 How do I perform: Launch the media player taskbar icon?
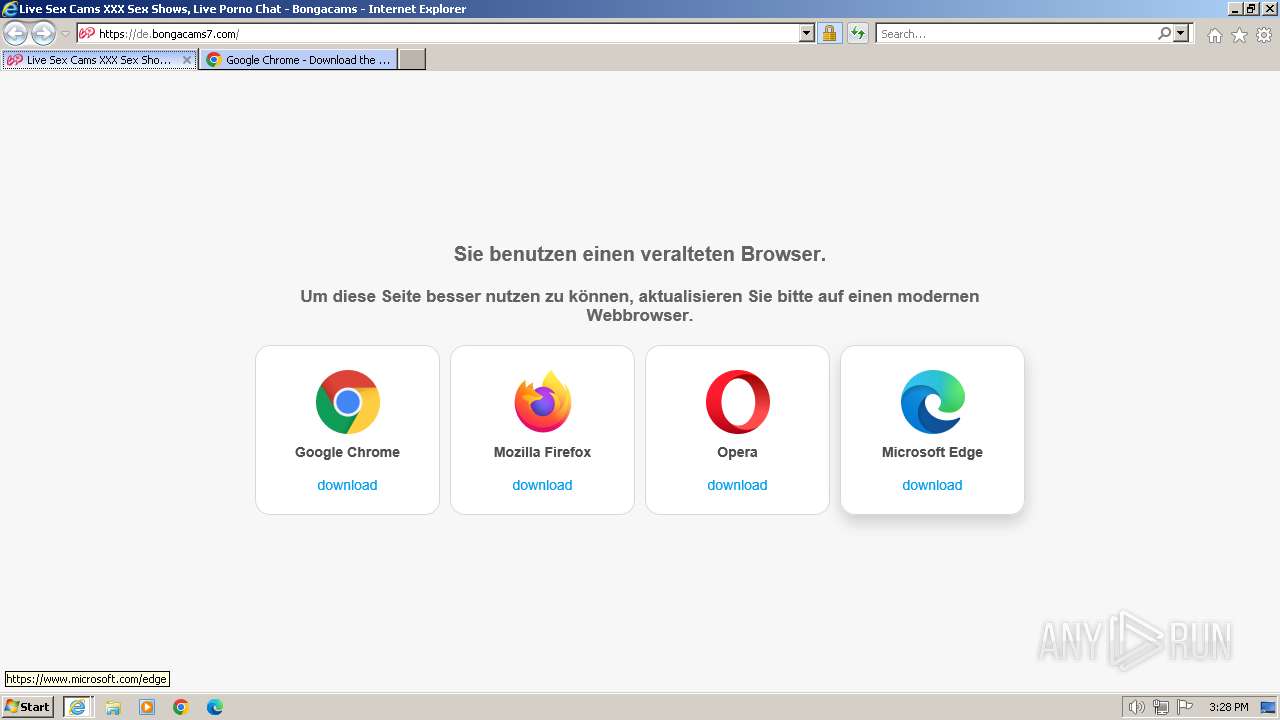point(147,707)
